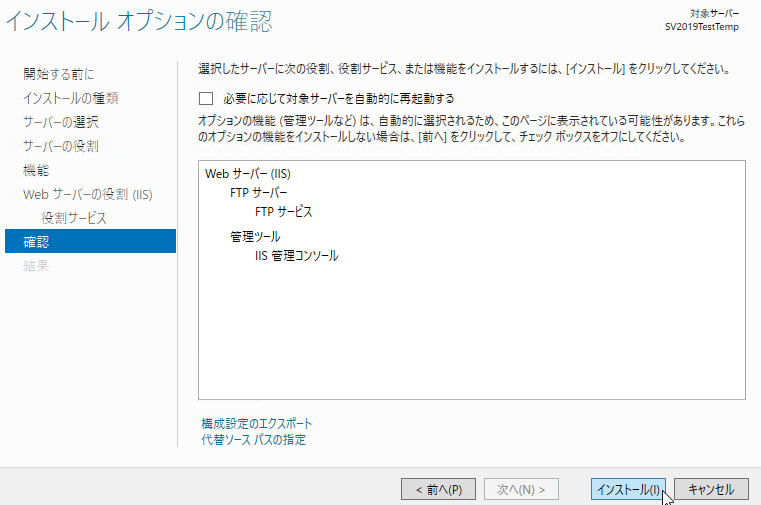
Task: Click the IIS 管理コンソール list entry
Action: [297, 255]
